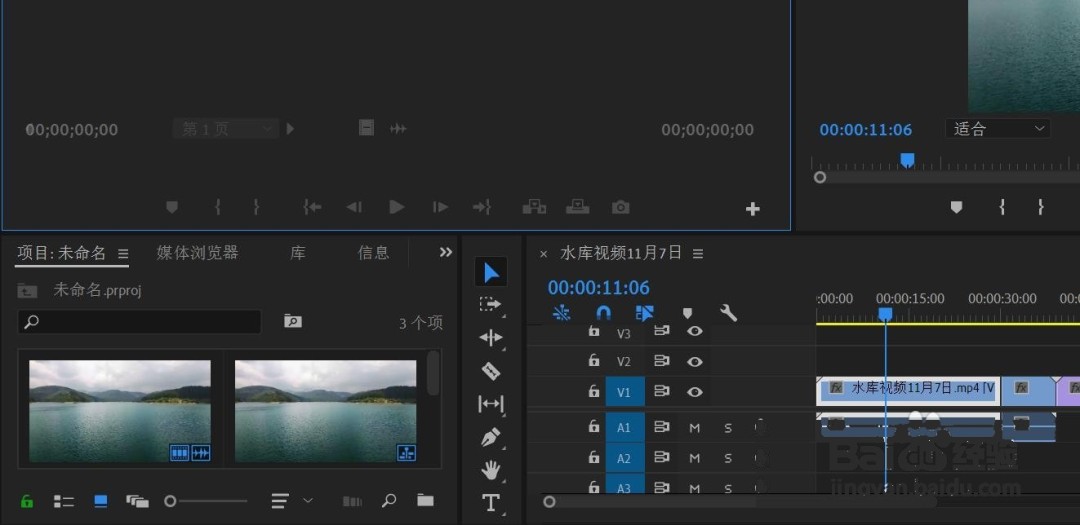
Task: Toggle Snap in the timeline
Action: coord(603,313)
